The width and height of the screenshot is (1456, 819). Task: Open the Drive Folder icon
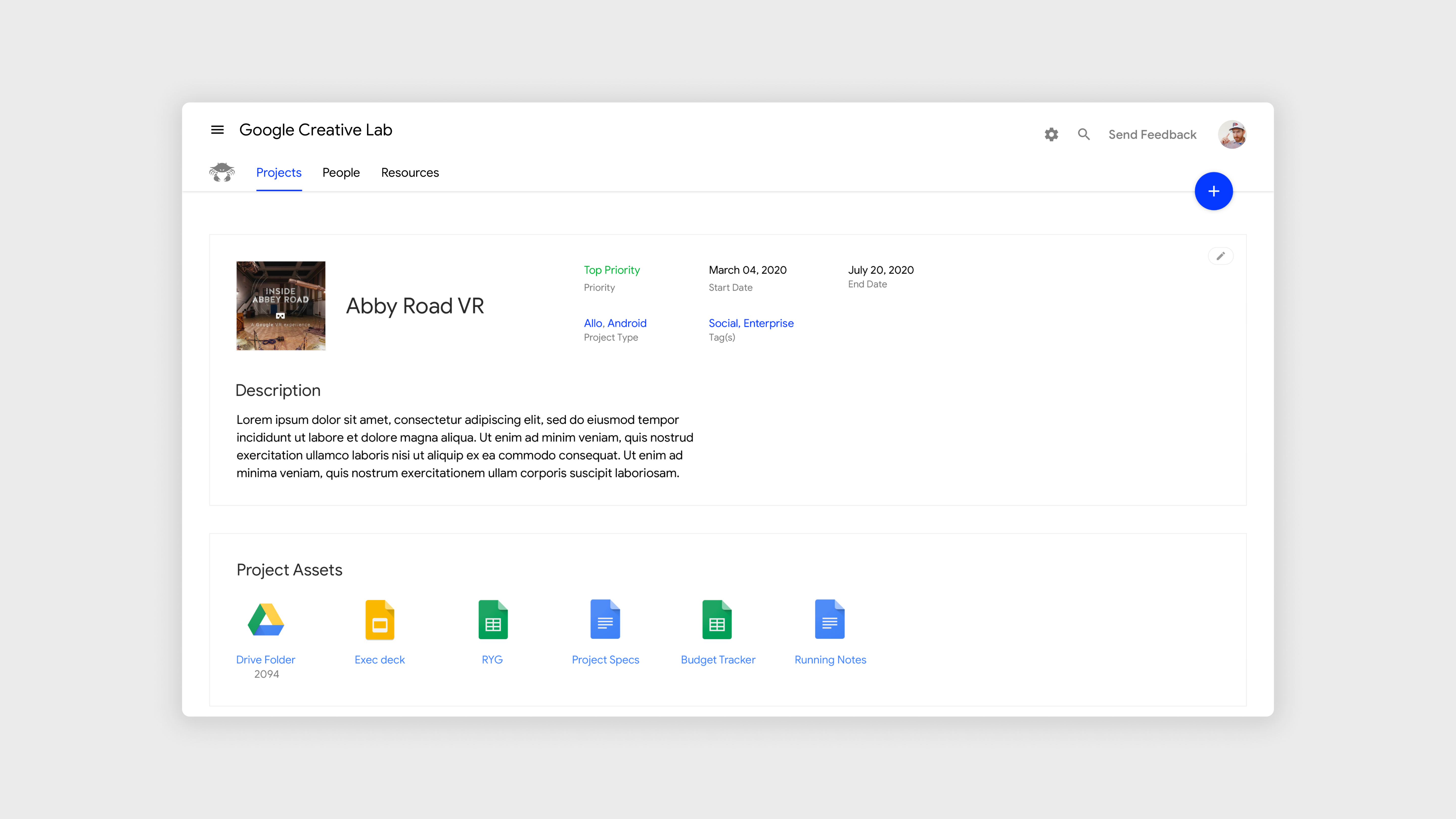coord(266,620)
